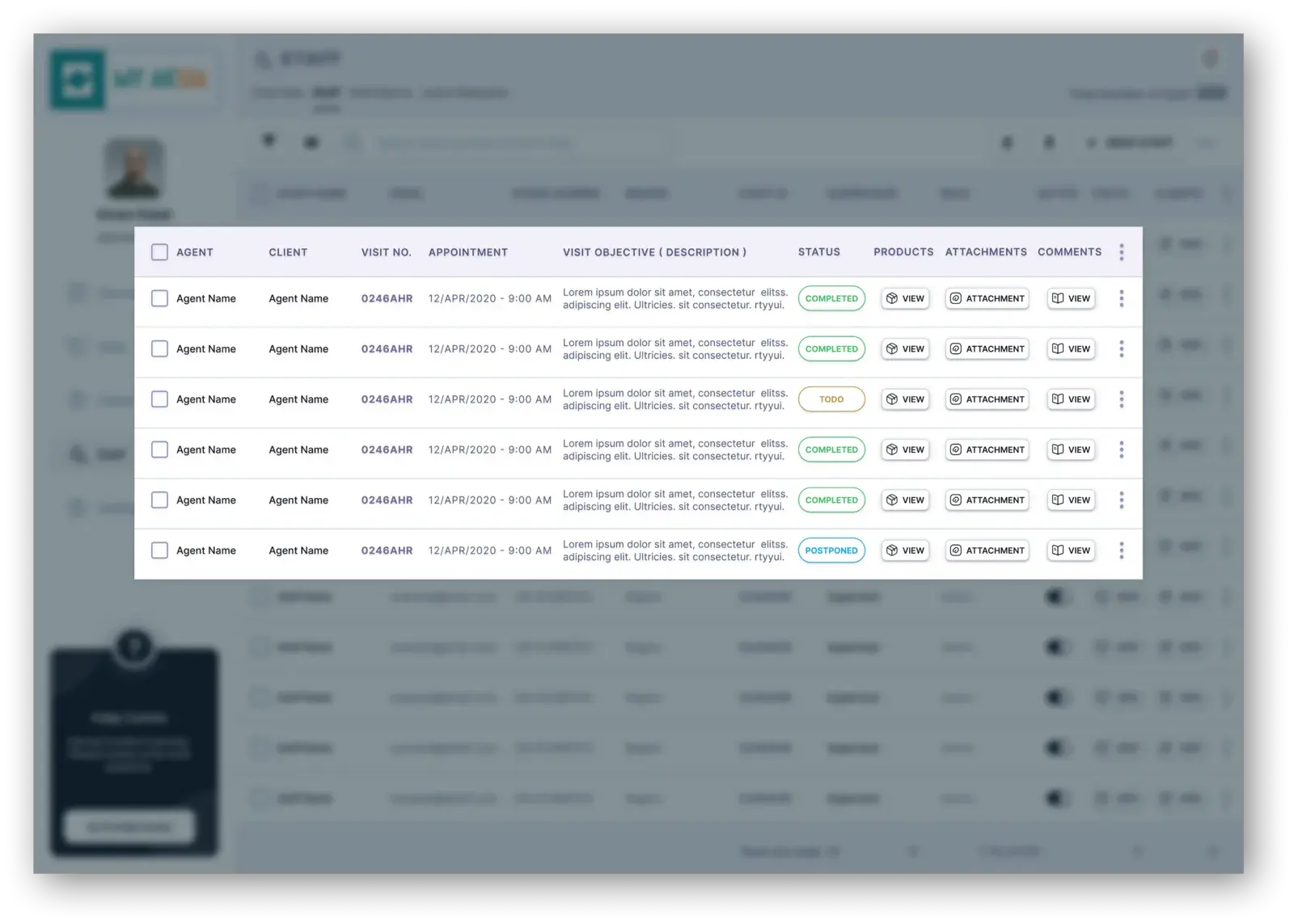Open comments VIEW in the POSTPONED row
The image size is (1294, 924).
1071,551
